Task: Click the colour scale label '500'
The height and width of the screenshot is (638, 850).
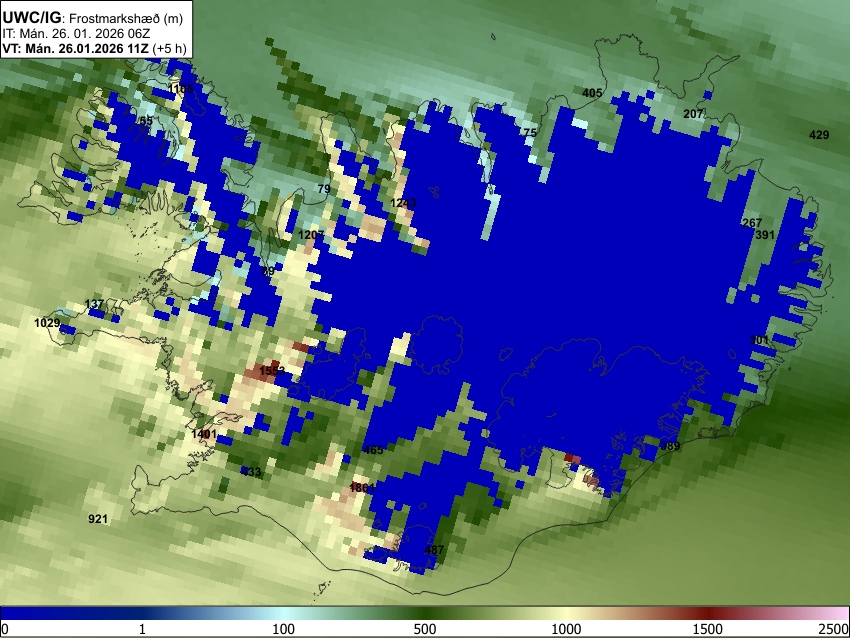Action: (425, 629)
